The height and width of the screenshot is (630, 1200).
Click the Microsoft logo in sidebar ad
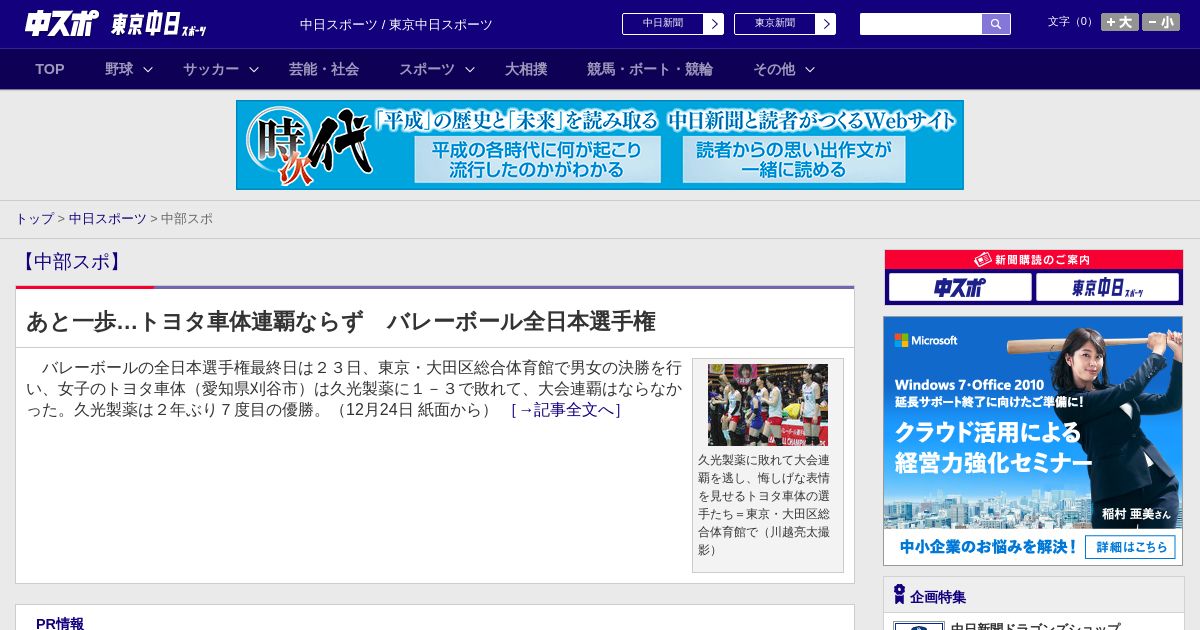tap(926, 340)
